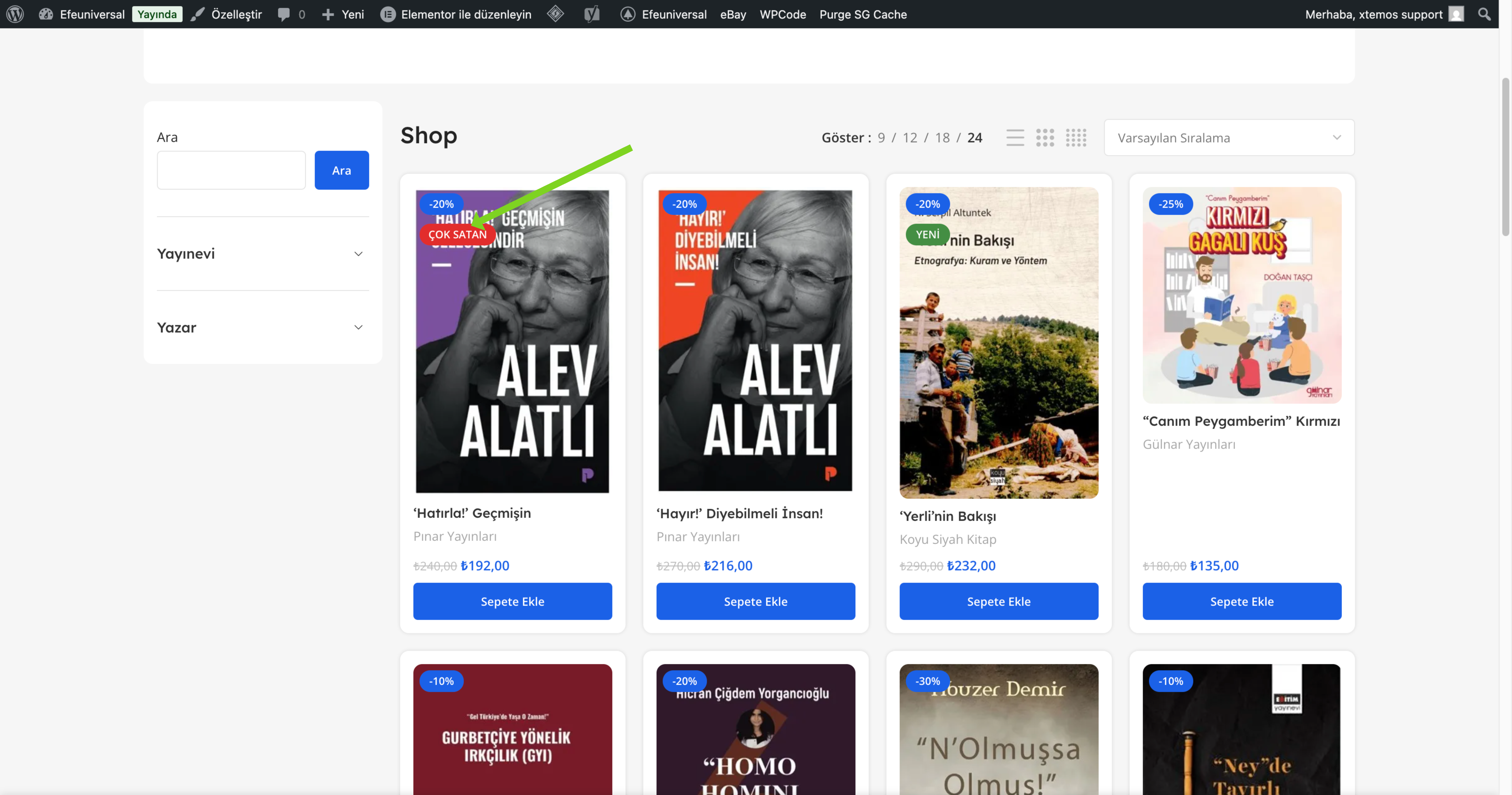Focus the Ara search input field
Viewport: 1512px width, 795px height.
tap(231, 170)
